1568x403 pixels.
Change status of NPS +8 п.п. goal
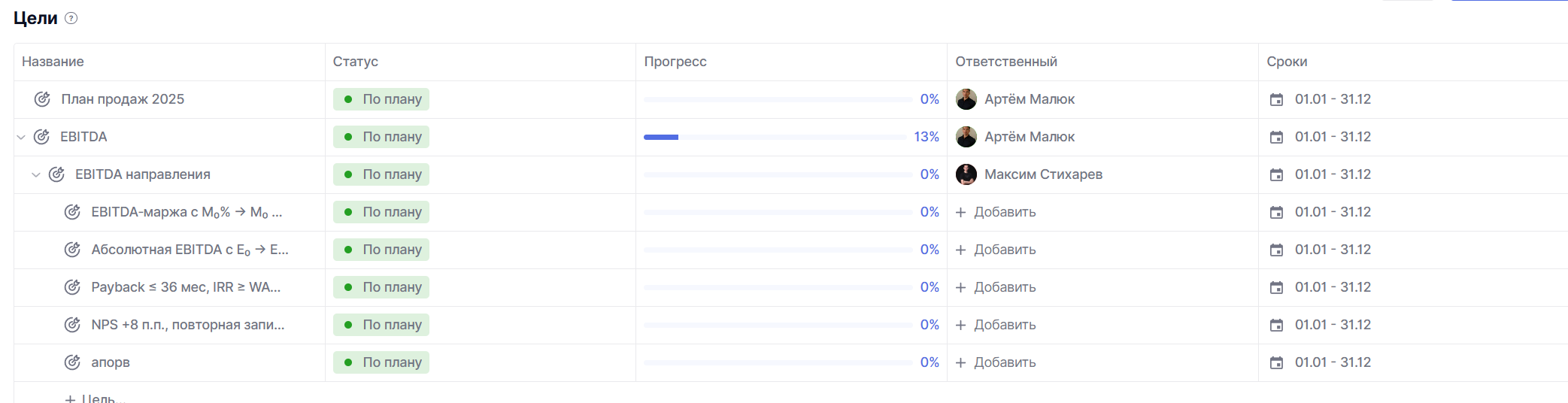pos(381,325)
